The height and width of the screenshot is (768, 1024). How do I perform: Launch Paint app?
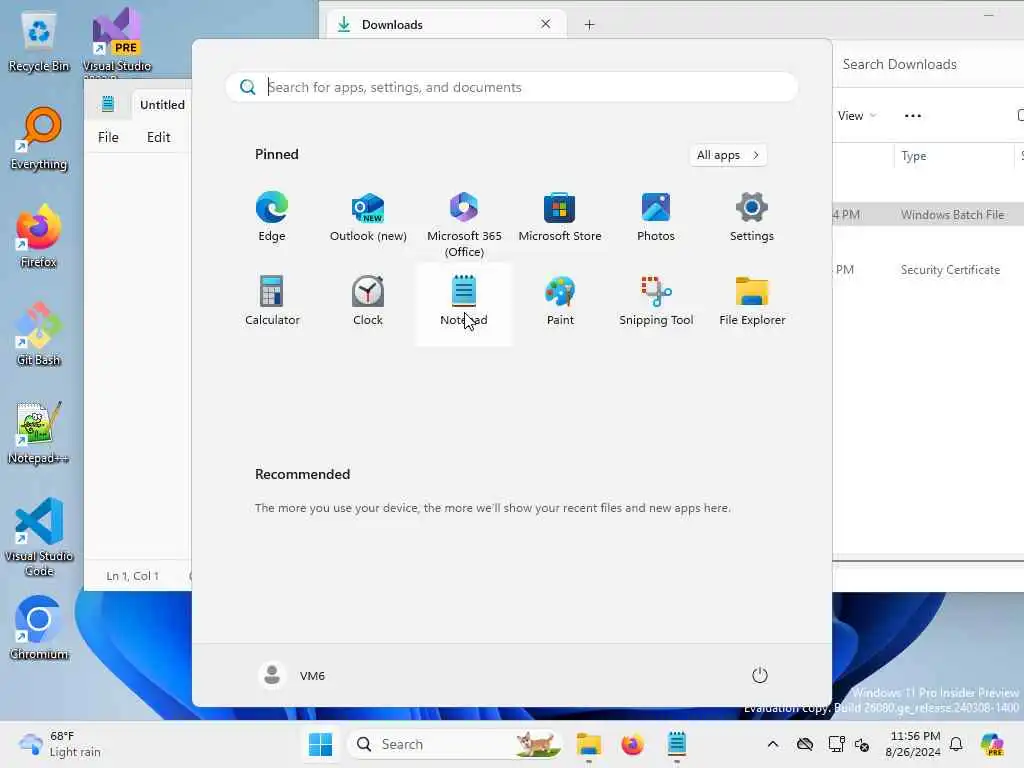[x=560, y=302]
